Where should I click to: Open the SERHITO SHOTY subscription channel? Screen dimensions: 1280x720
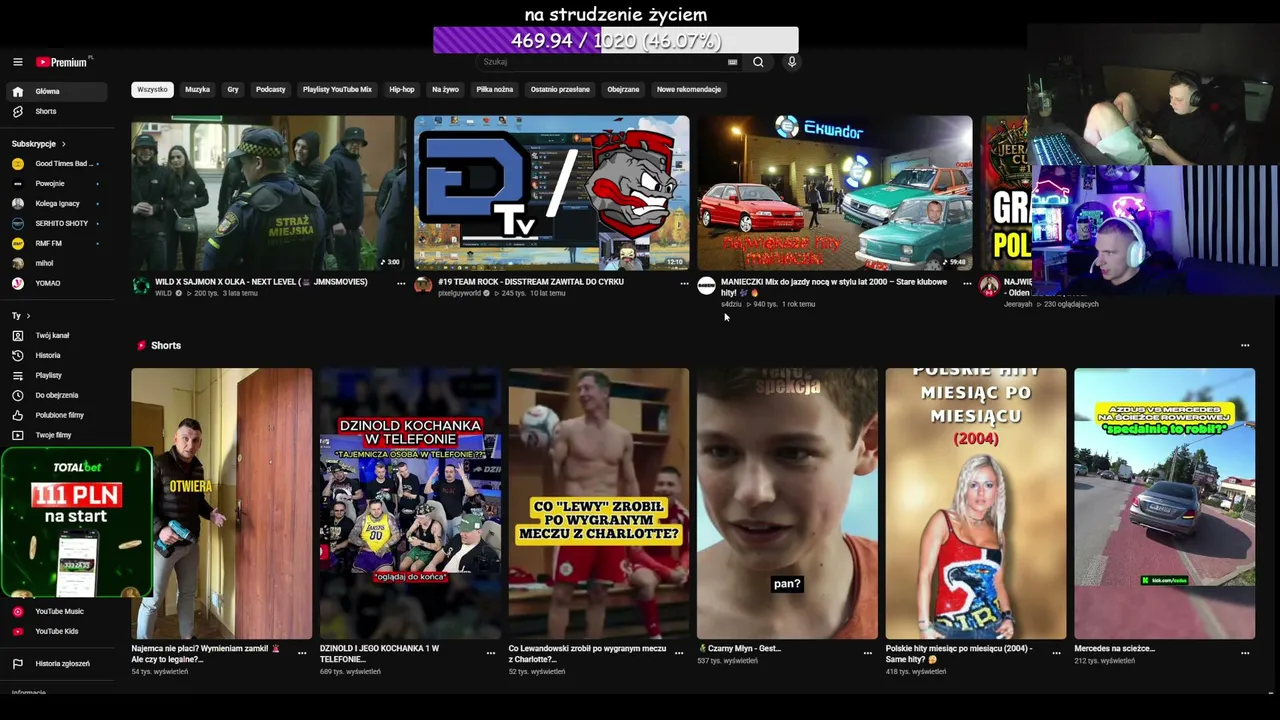pos(55,223)
